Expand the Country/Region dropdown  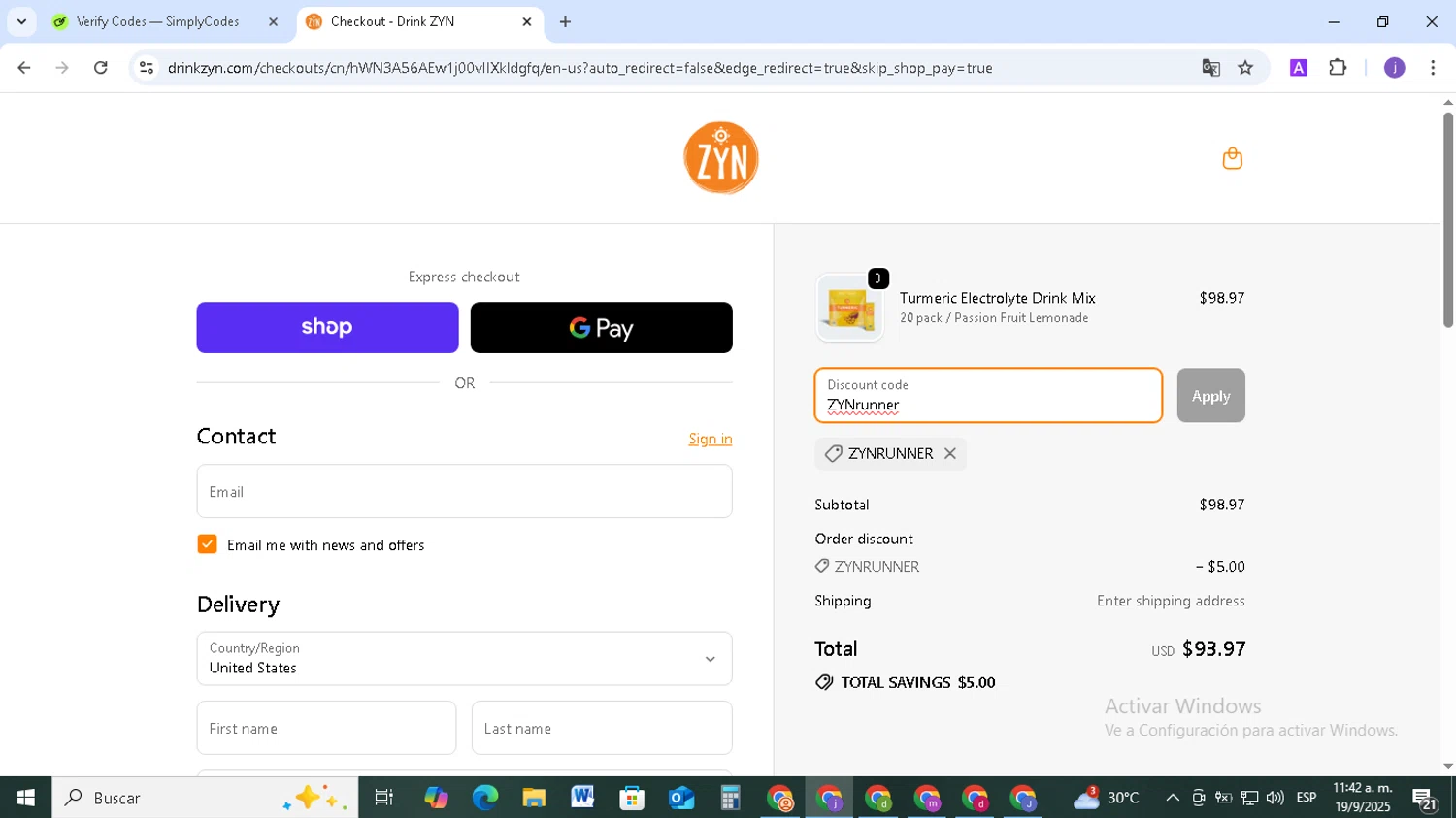click(x=464, y=659)
